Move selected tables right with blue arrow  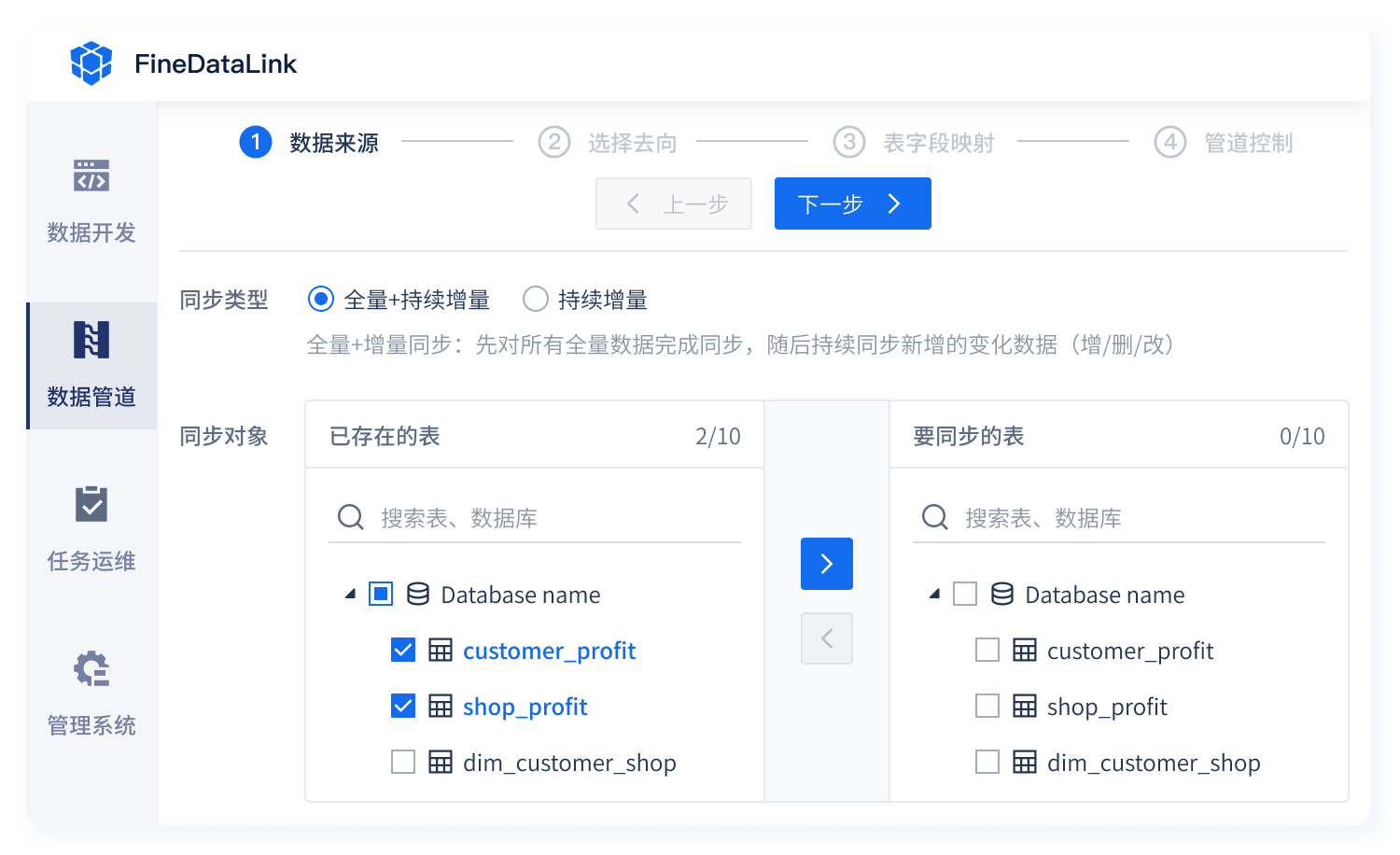click(x=827, y=564)
